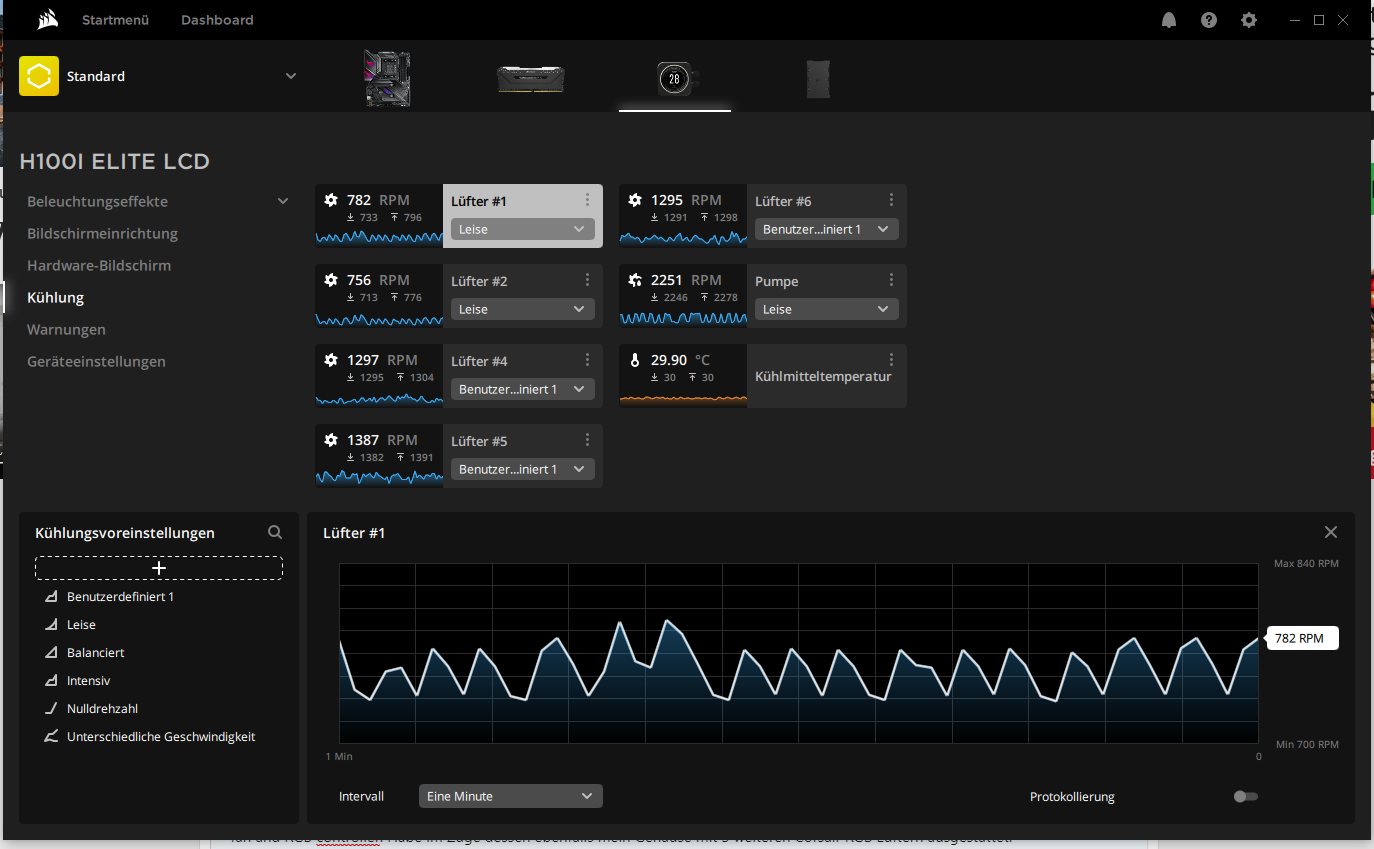Open Lüfter #4 three-dot menu
1374x849 pixels.
[587, 360]
